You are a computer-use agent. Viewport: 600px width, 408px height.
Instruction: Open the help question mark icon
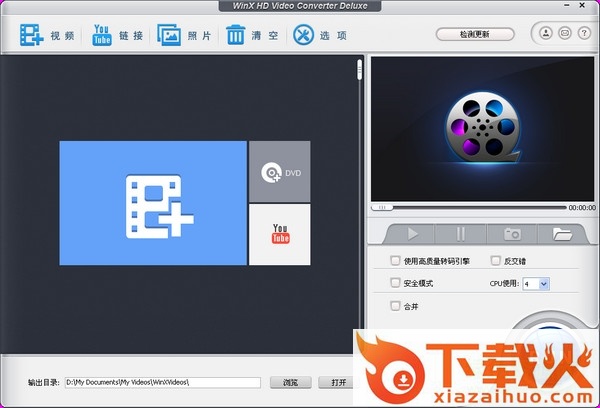pyautogui.click(x=584, y=33)
